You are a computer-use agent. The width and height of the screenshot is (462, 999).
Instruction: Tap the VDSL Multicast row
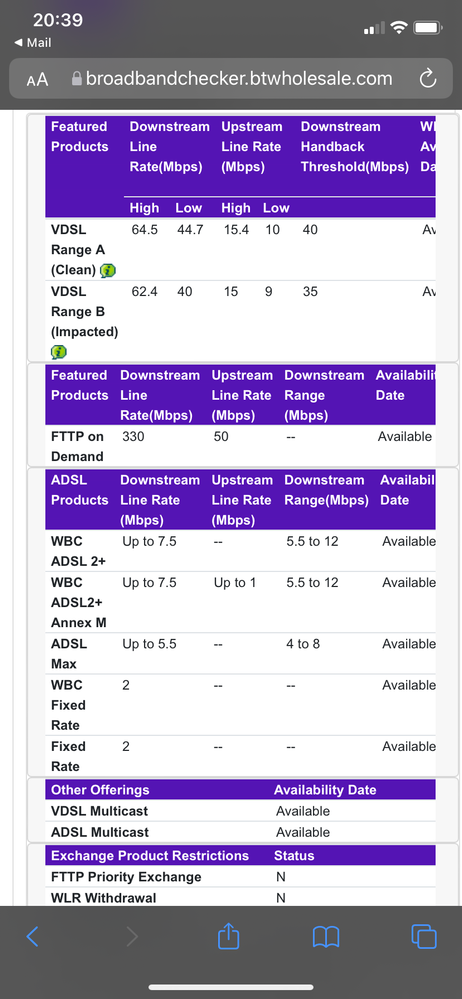point(240,811)
